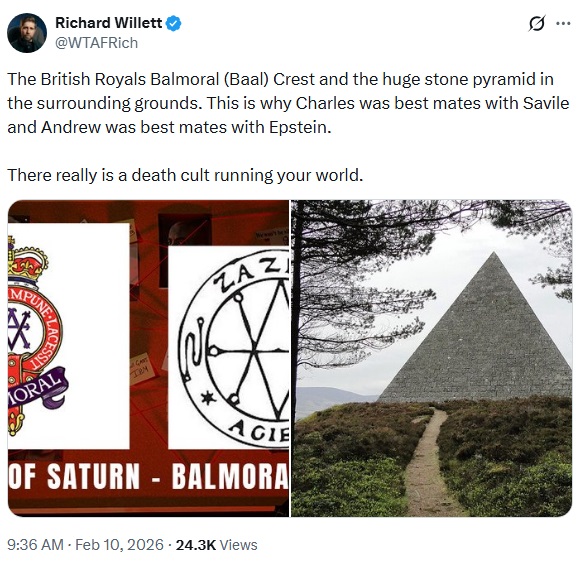Open Richard Willett's profile avatar

click(x=27, y=33)
